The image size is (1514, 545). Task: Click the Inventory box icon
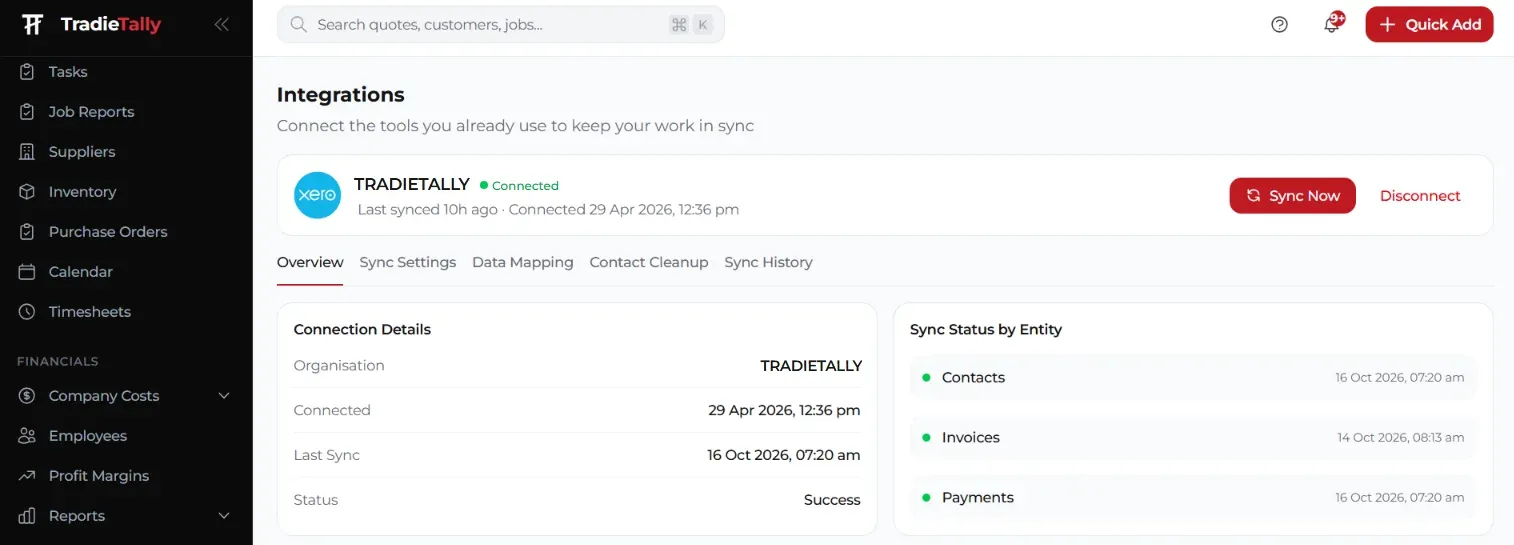[x=28, y=192]
